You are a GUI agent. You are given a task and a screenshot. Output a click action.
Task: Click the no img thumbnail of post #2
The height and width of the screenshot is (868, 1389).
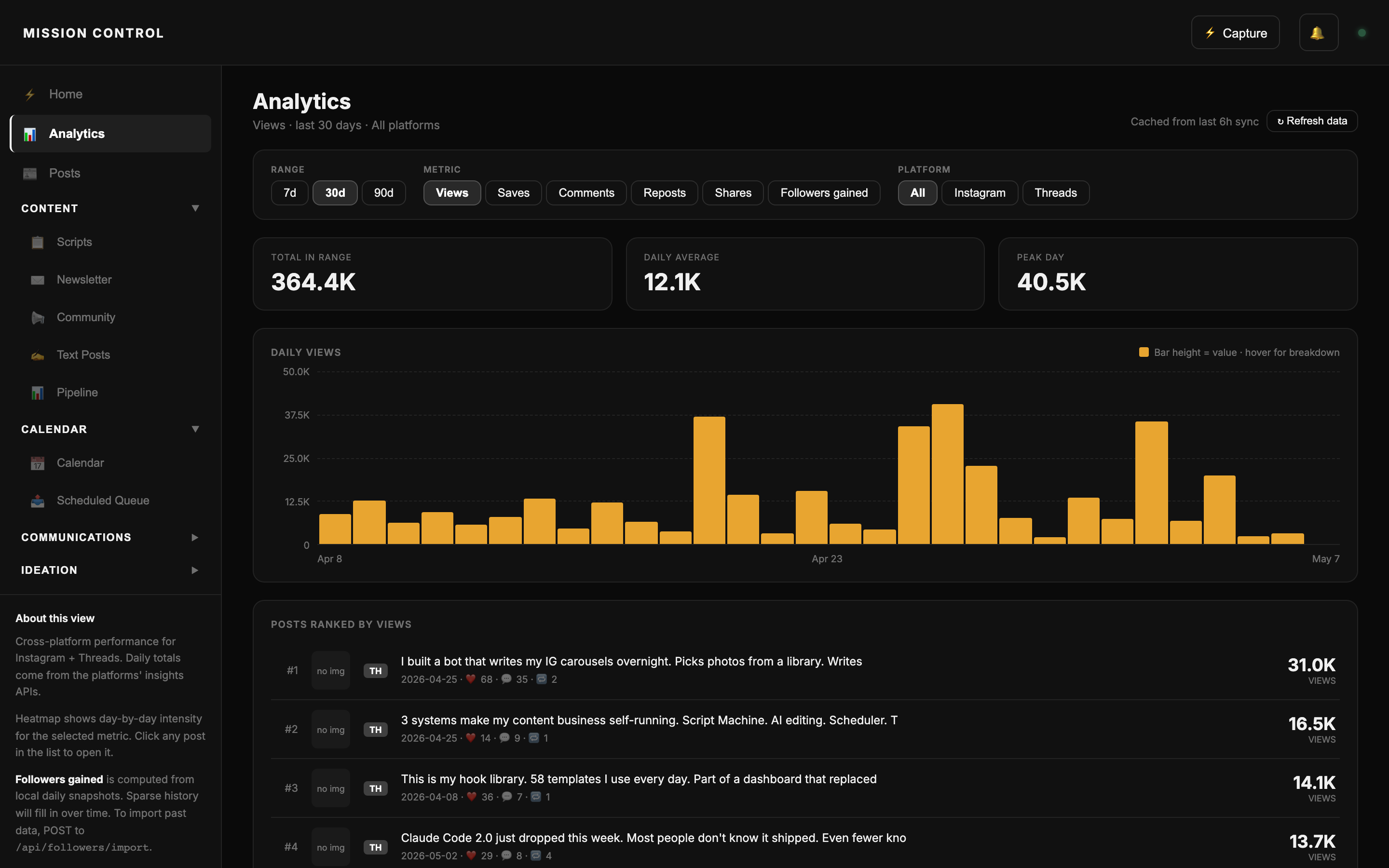tap(330, 730)
